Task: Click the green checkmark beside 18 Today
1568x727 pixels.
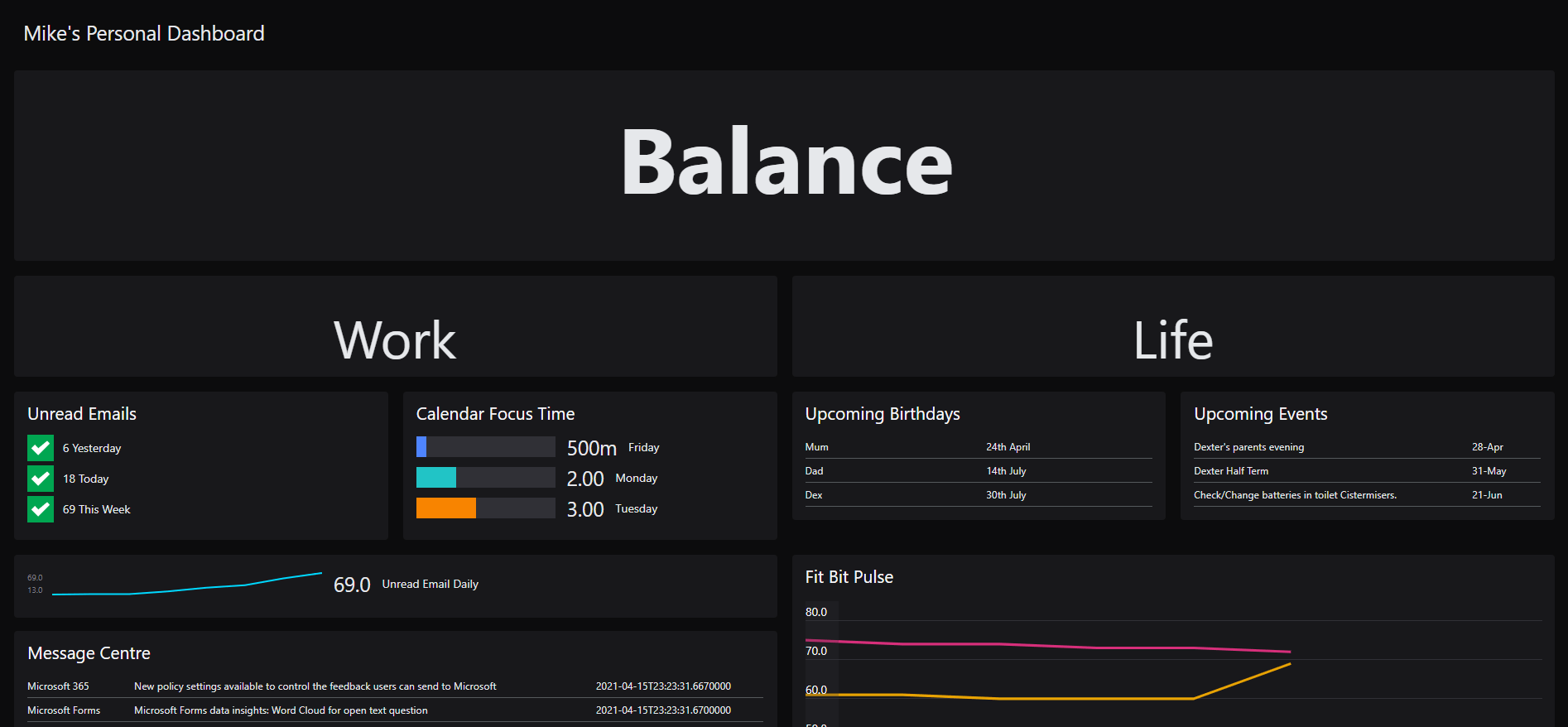Action: coord(41,479)
